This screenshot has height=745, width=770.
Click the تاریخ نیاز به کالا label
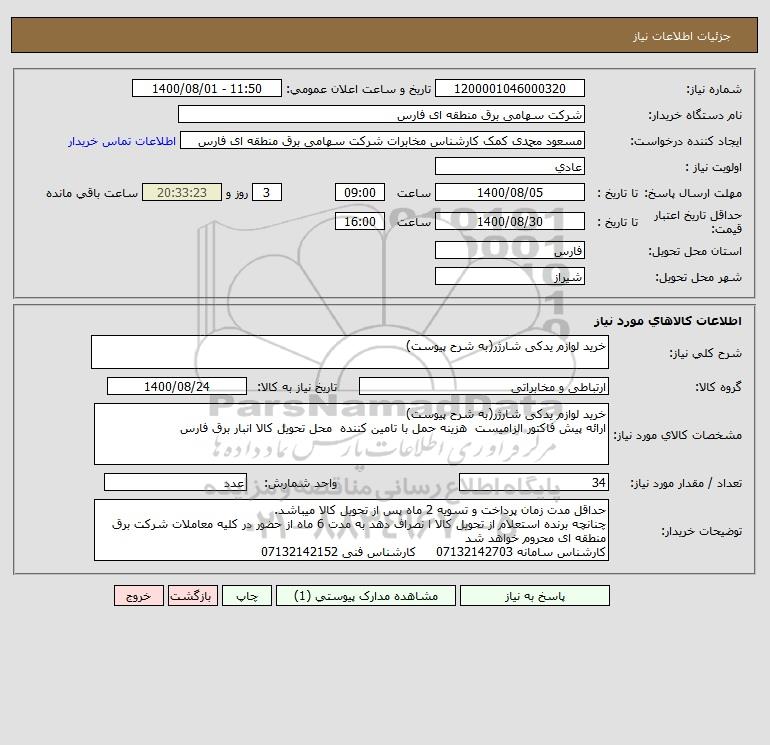click(x=297, y=387)
